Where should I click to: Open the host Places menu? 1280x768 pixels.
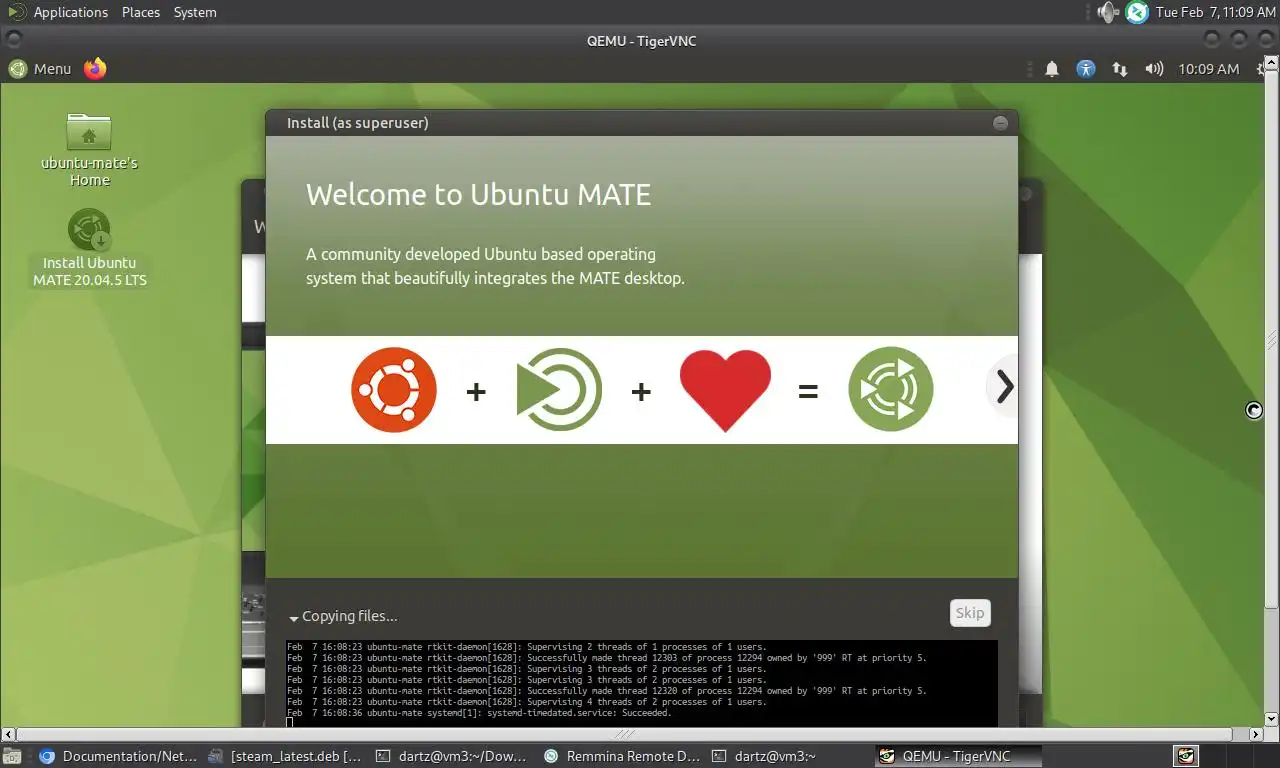141,12
